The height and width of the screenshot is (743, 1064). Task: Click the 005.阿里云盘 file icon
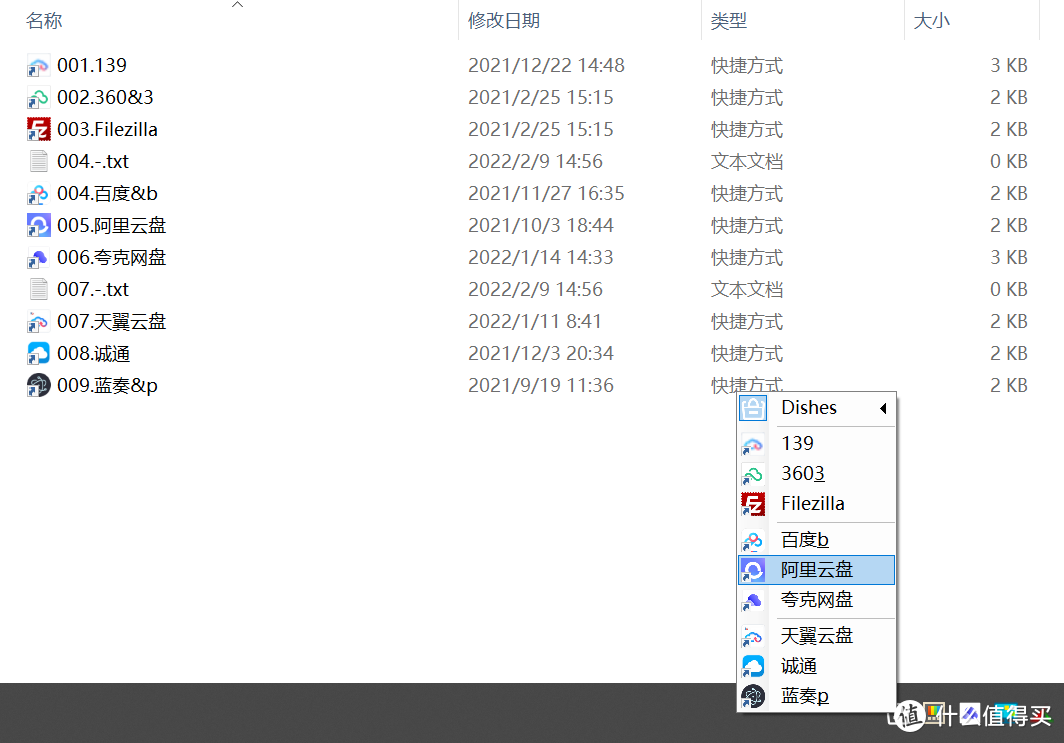tap(38, 226)
